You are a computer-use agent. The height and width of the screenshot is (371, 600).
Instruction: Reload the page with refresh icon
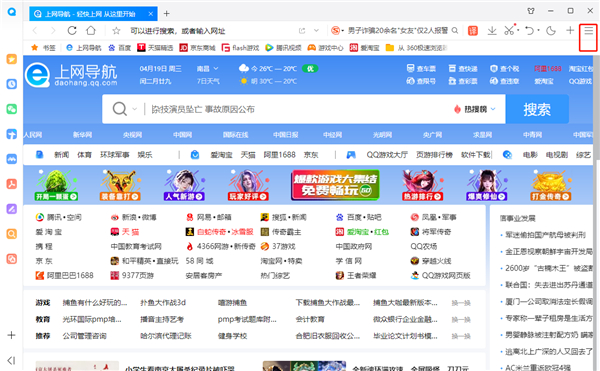click(72, 30)
